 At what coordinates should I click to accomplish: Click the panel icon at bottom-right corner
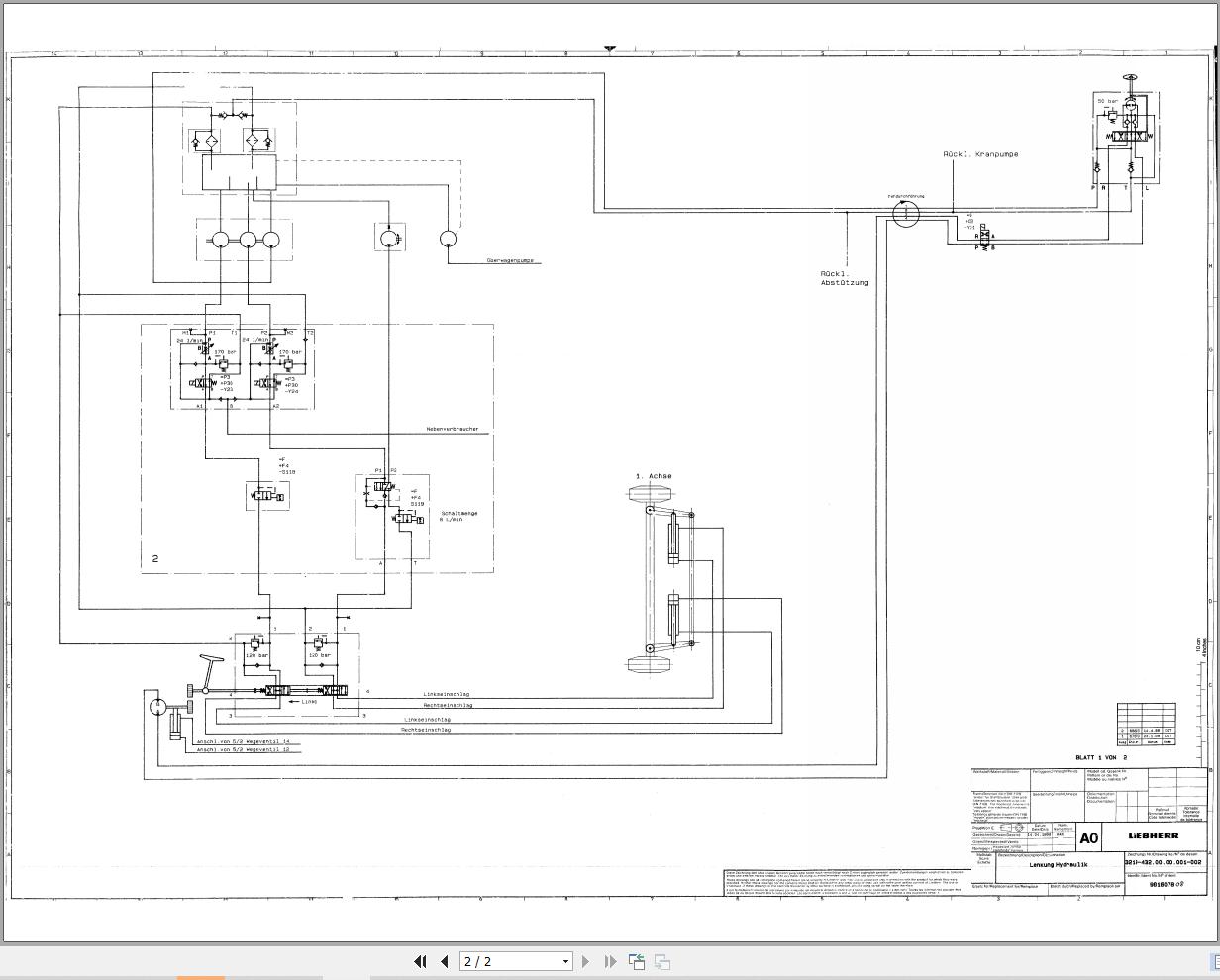click(x=1213, y=961)
